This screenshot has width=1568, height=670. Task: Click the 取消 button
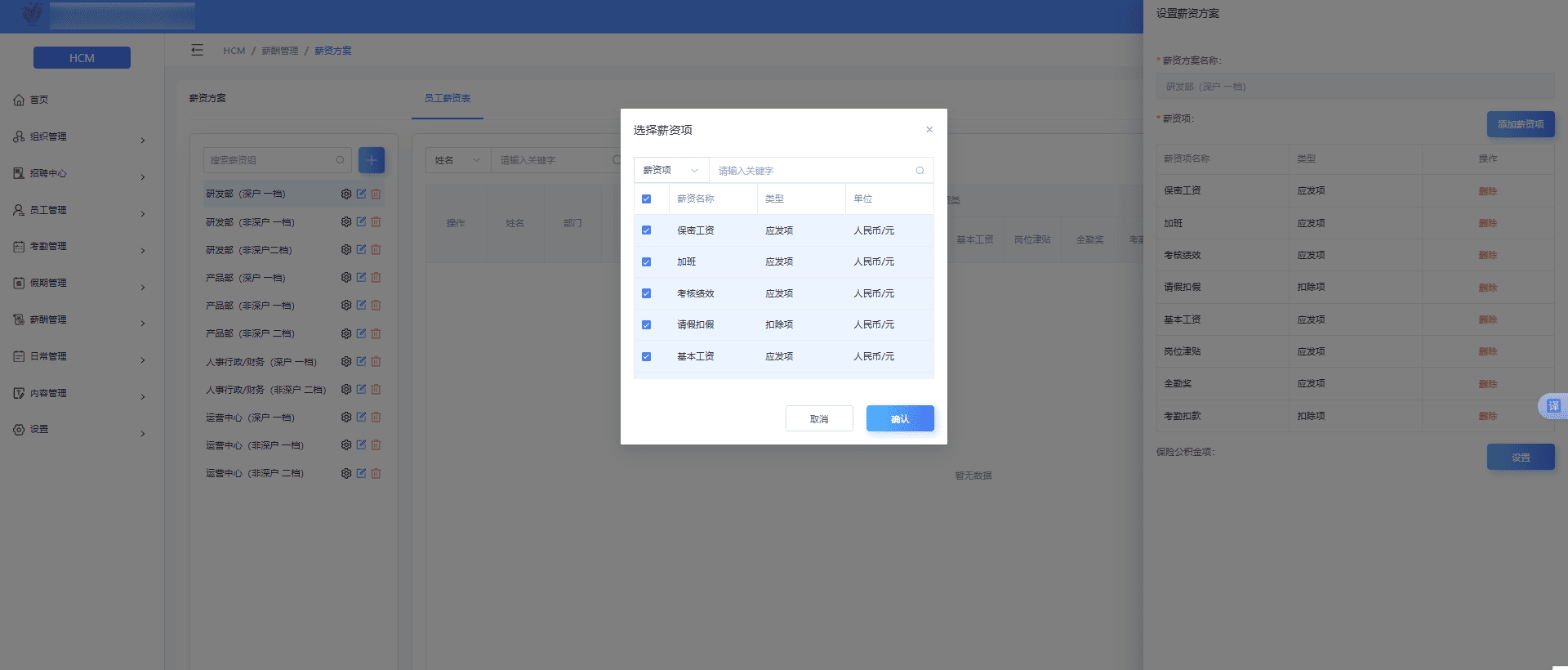(819, 419)
